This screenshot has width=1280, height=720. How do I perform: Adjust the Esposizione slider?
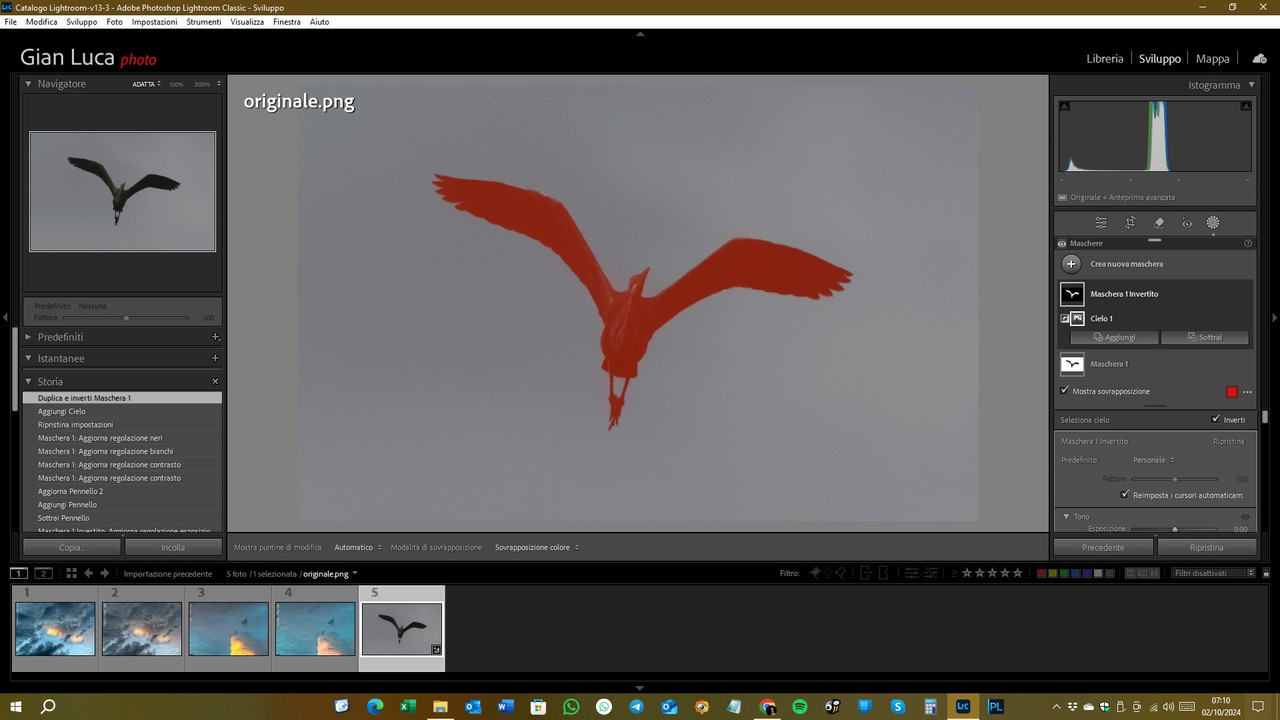click(x=1174, y=528)
